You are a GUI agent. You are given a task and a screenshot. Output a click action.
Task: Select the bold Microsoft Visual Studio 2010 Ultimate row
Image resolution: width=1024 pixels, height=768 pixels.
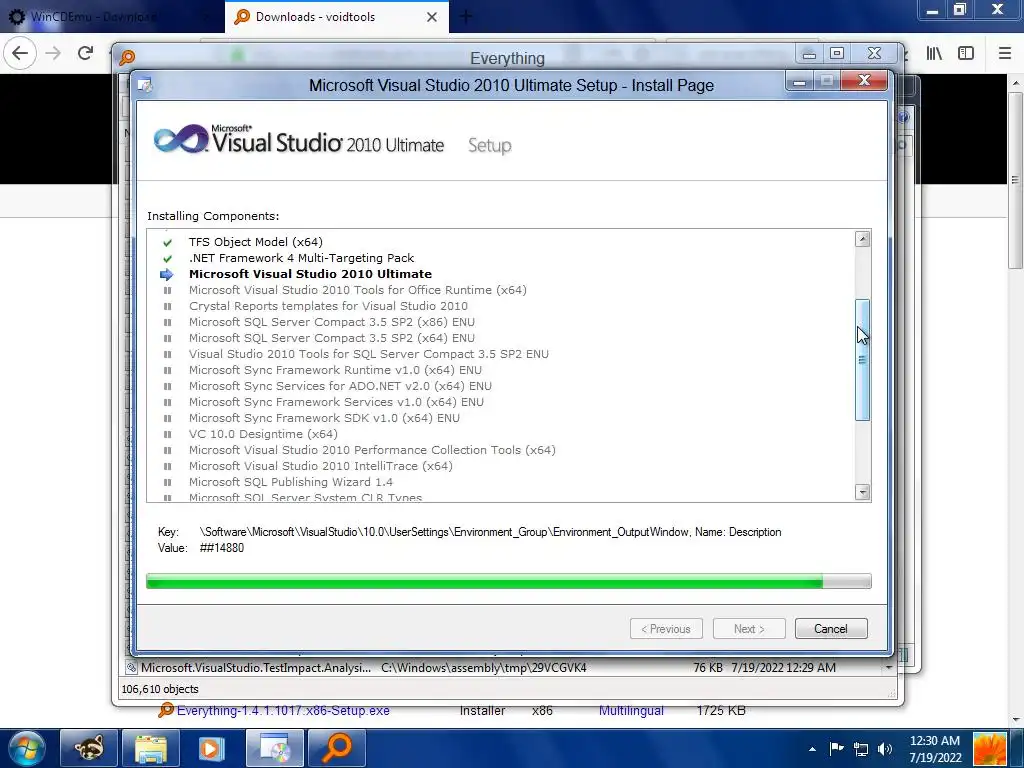tap(310, 274)
